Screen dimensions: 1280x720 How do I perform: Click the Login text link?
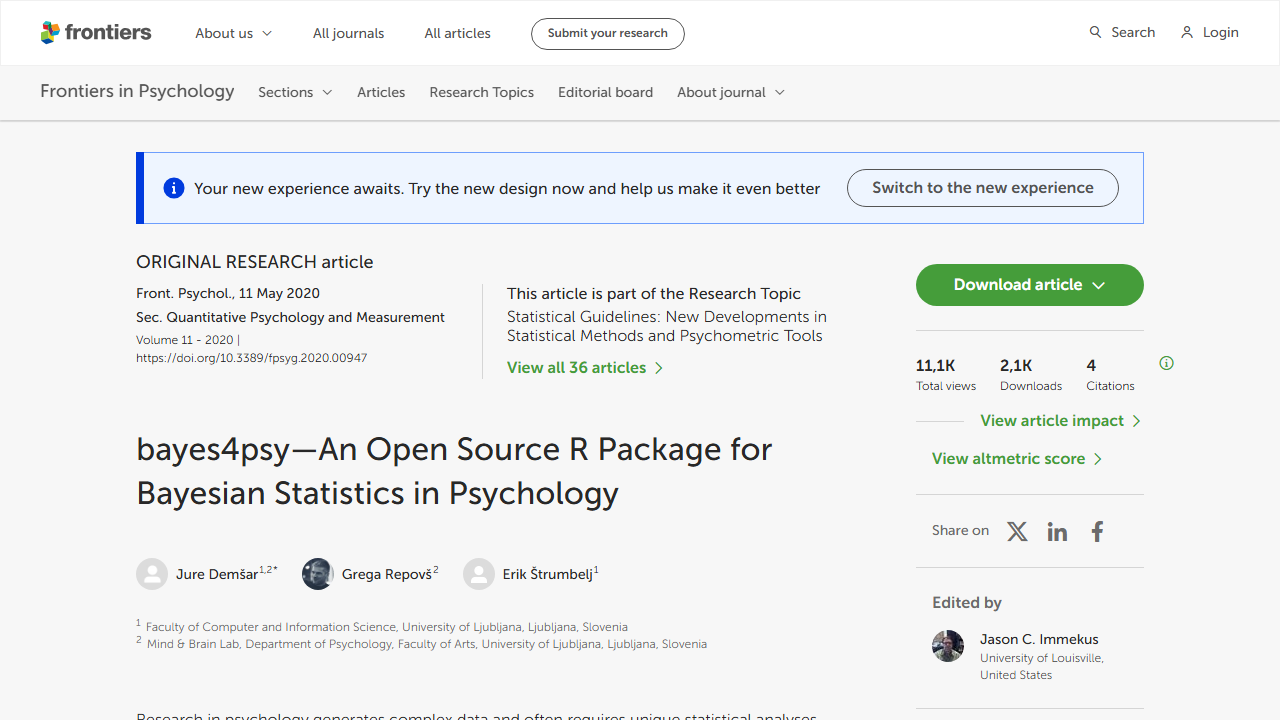tap(1220, 33)
